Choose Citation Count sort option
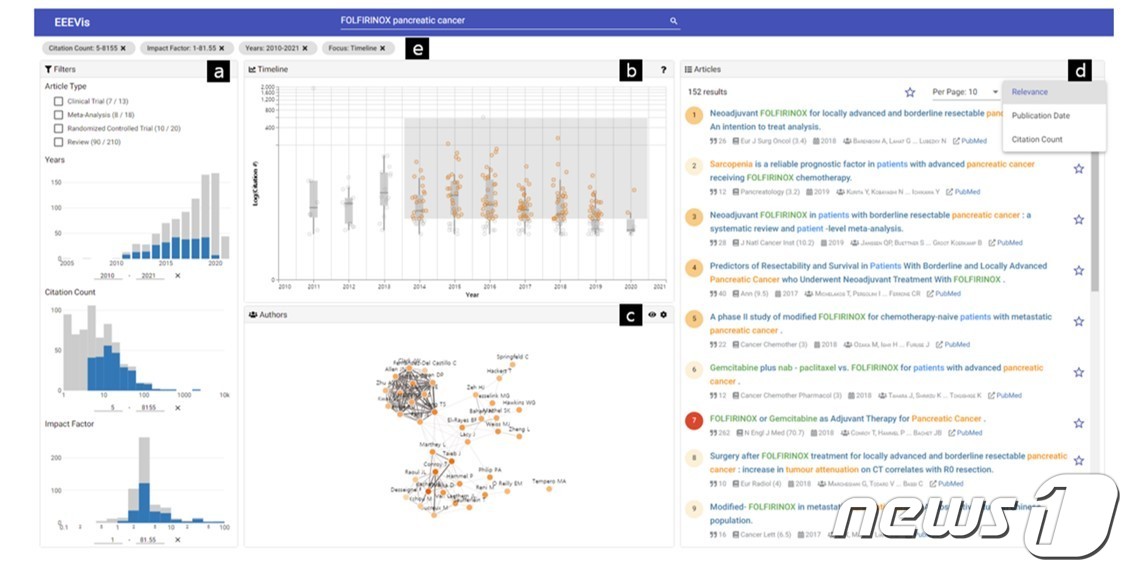The height and width of the screenshot is (571, 1125). (x=1037, y=139)
